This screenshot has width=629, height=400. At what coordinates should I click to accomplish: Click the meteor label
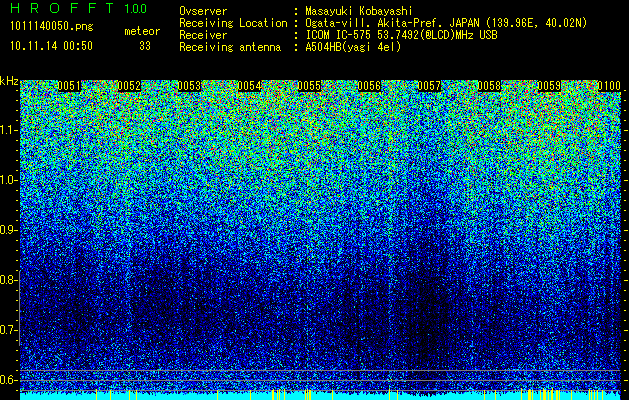tap(142, 31)
